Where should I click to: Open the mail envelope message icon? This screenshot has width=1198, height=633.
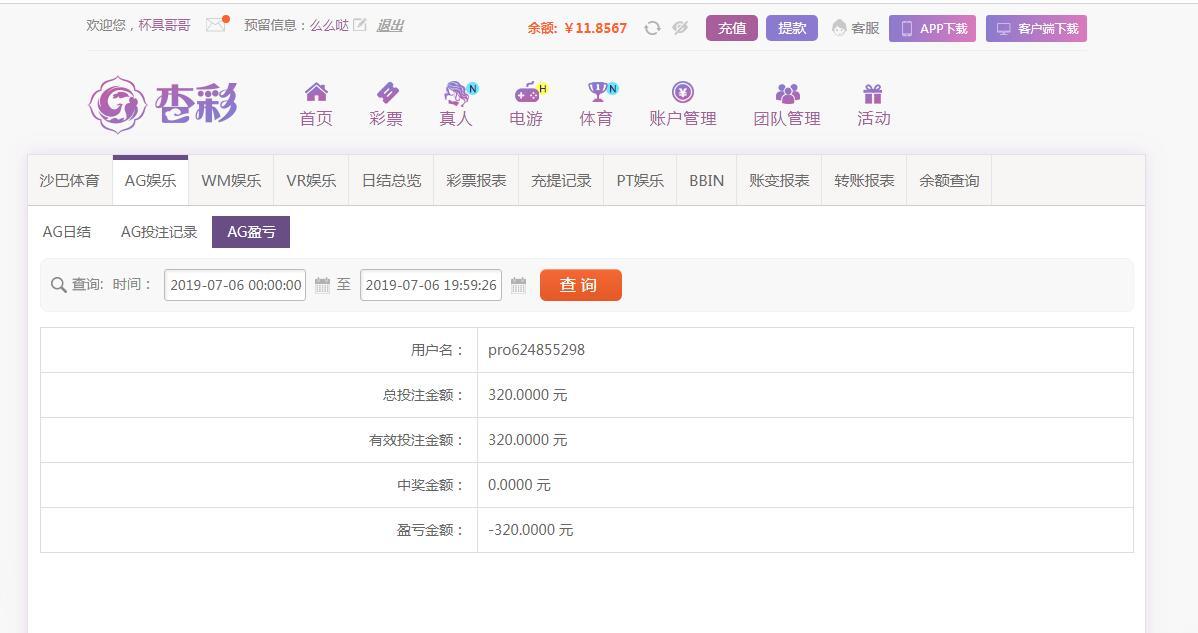pyautogui.click(x=215, y=26)
